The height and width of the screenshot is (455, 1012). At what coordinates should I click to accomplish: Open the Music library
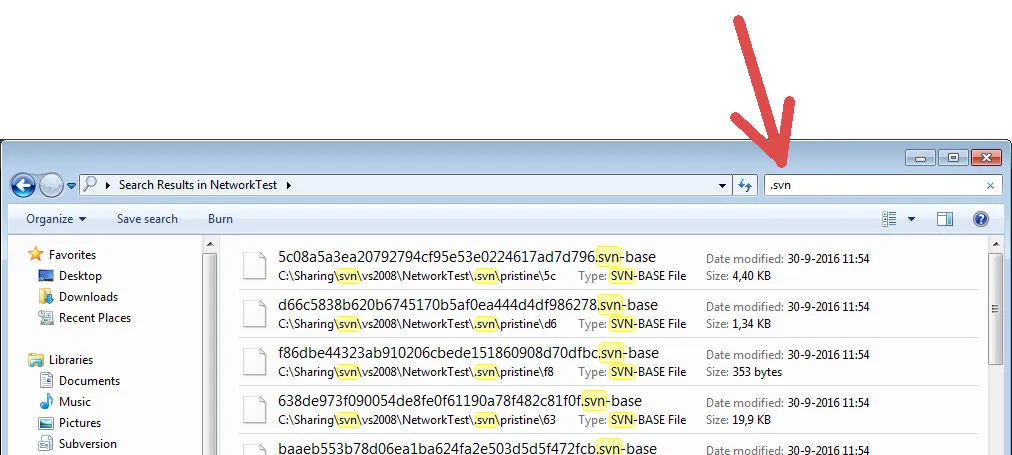tap(75, 402)
